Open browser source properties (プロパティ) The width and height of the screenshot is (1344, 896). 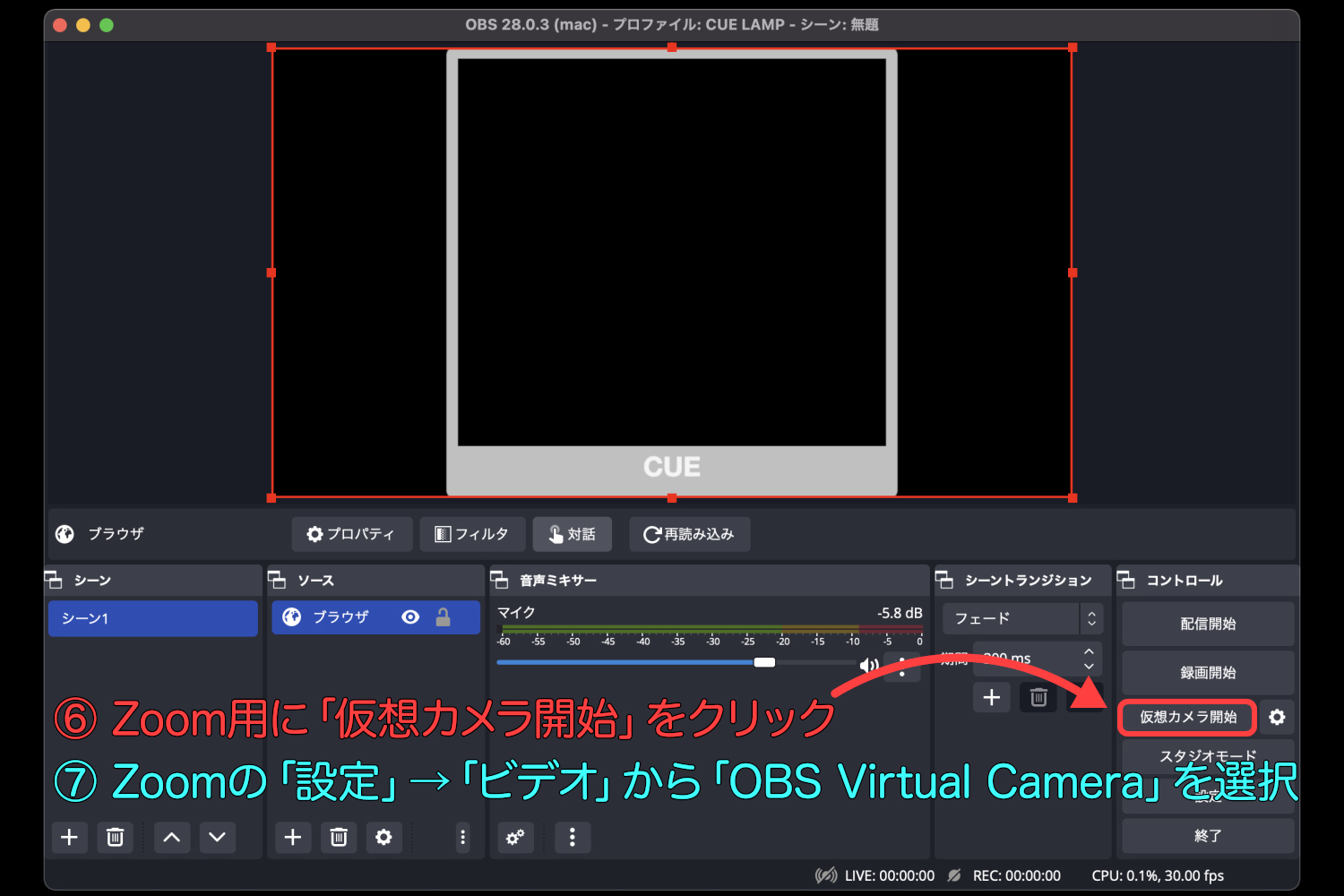point(351,534)
